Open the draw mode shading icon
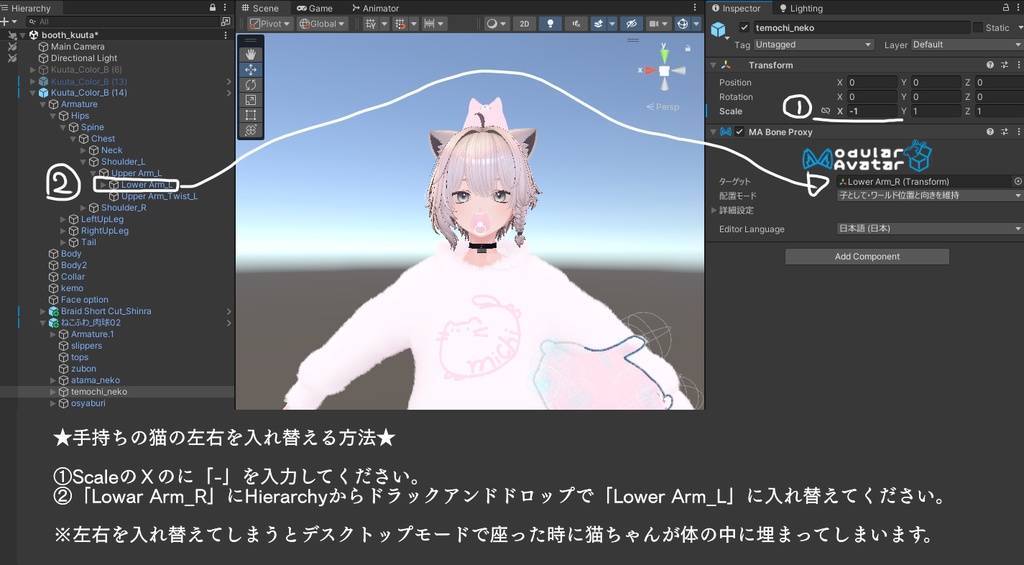 tap(492, 24)
